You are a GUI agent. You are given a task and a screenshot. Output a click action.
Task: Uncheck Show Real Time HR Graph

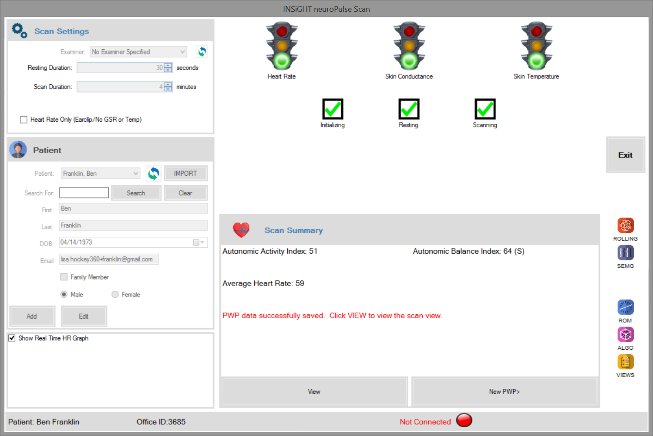[x=12, y=338]
